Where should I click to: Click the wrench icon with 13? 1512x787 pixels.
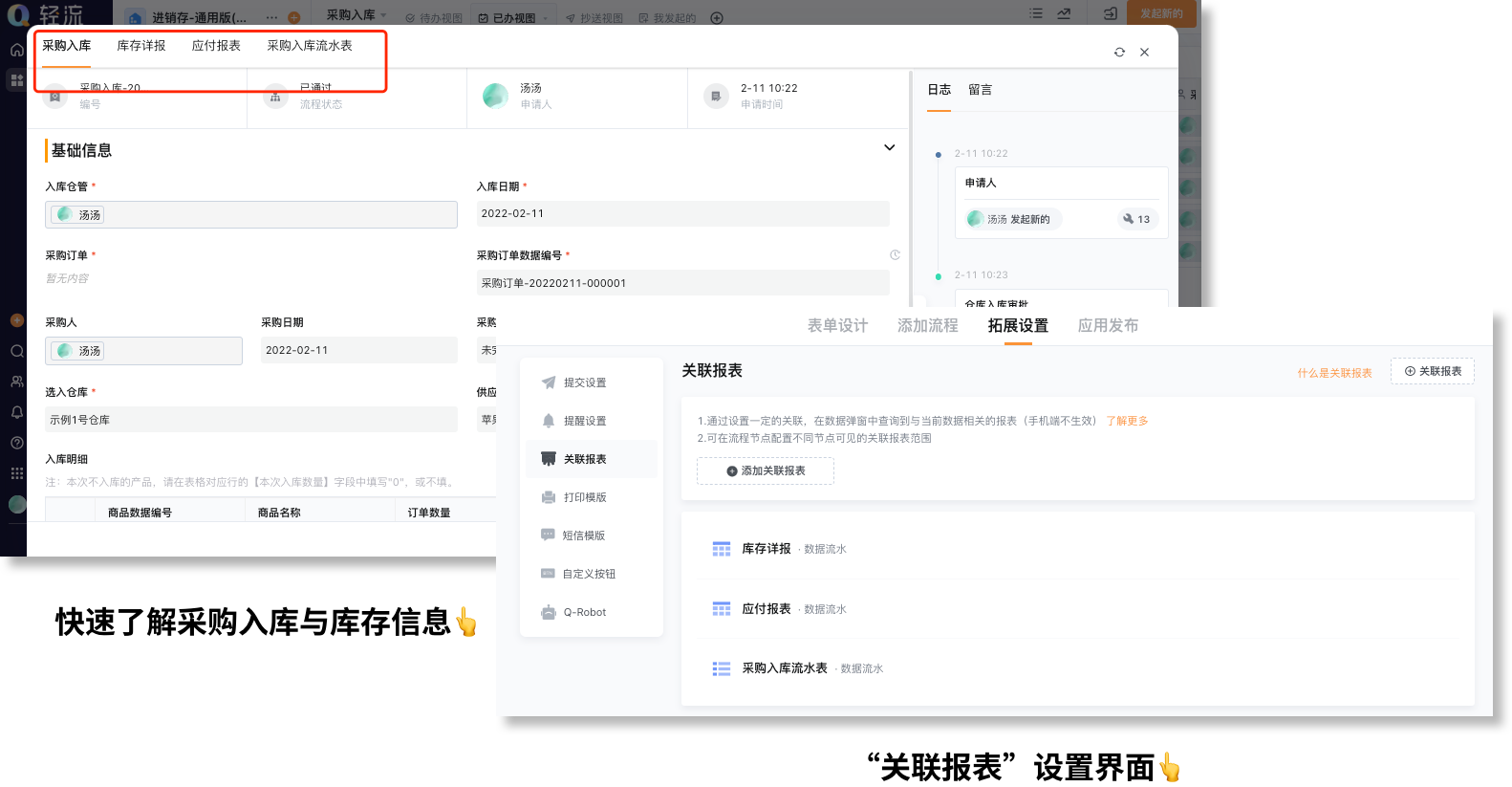click(1136, 219)
